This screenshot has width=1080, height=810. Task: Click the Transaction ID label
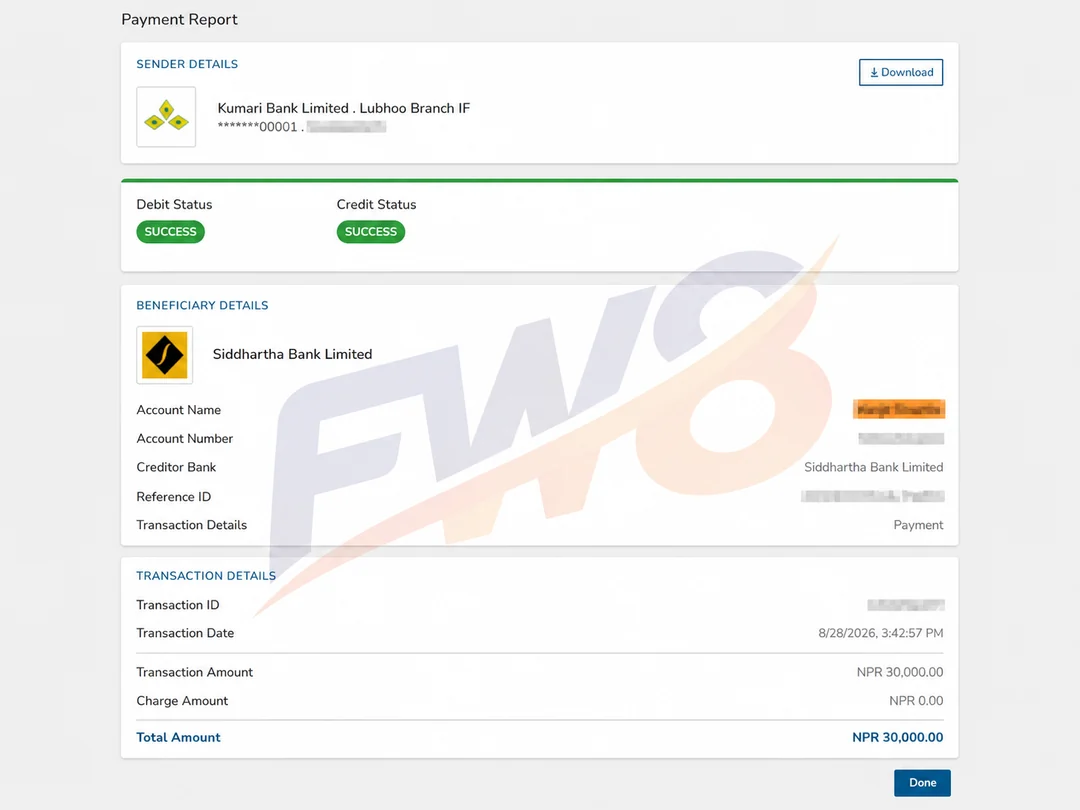pyautogui.click(x=178, y=605)
